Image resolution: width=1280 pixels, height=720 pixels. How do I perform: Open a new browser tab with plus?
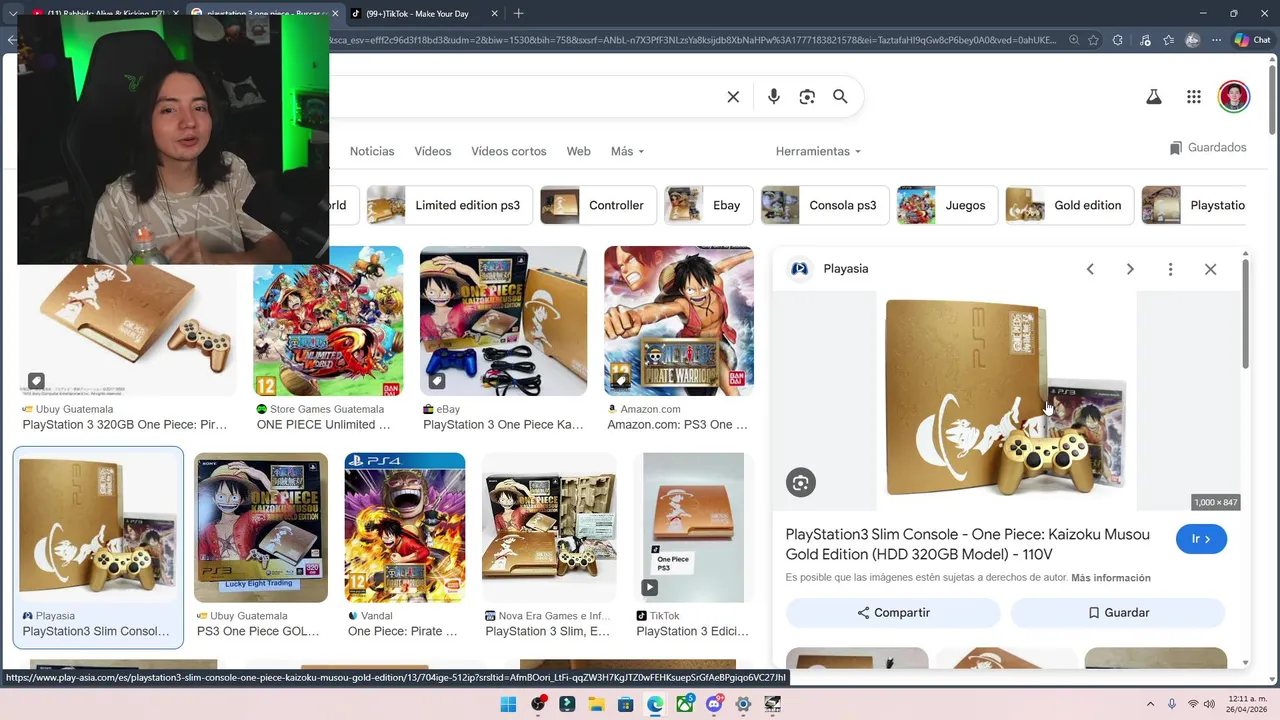pyautogui.click(x=518, y=14)
